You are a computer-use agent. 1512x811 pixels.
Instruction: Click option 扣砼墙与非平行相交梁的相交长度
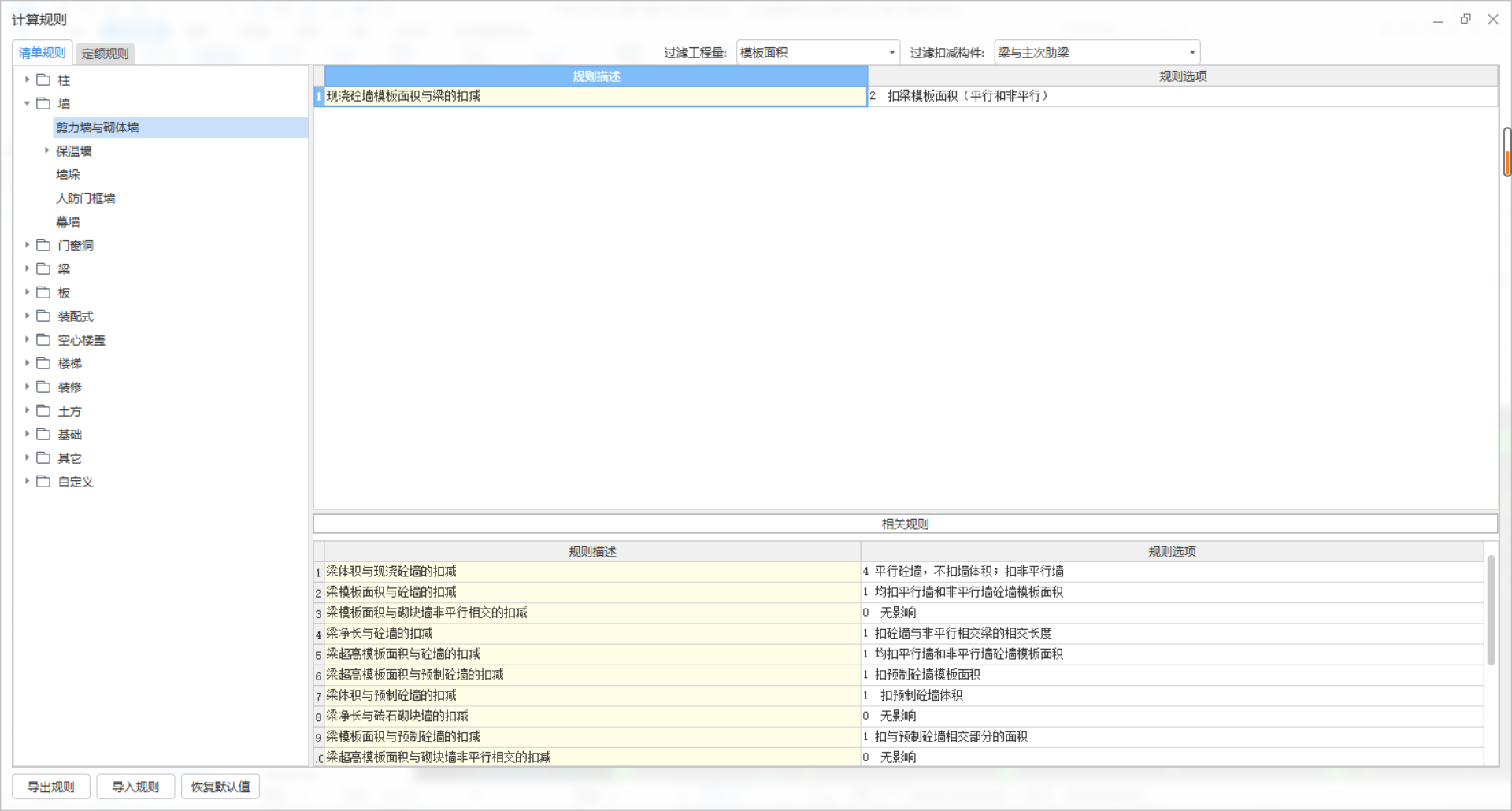(x=1172, y=633)
